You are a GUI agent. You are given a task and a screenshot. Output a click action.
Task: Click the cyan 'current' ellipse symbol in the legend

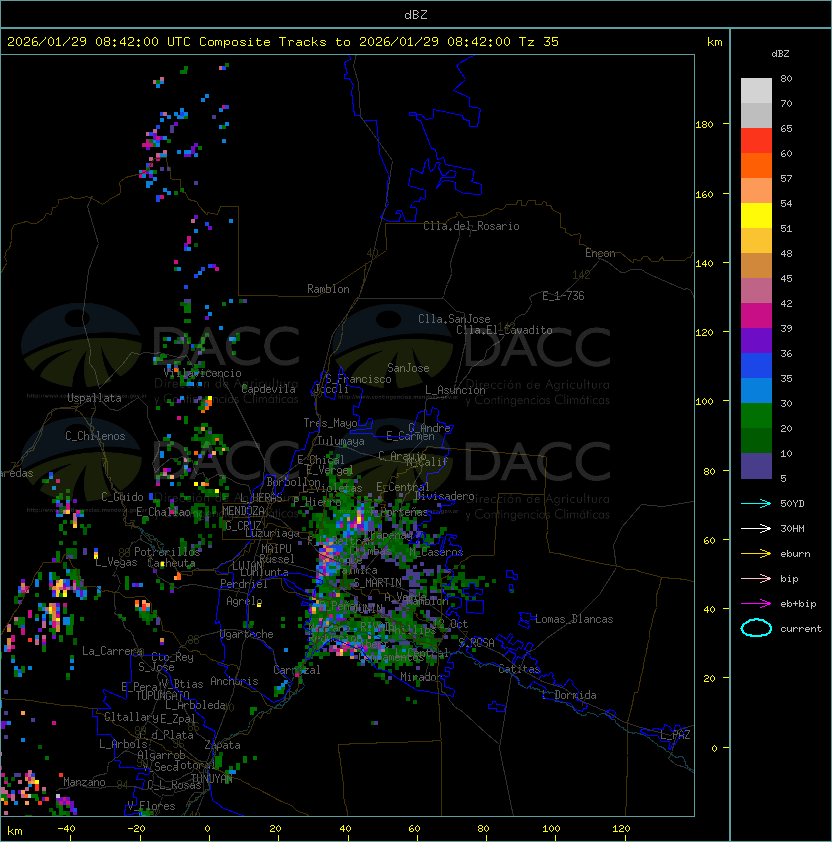[x=756, y=628]
